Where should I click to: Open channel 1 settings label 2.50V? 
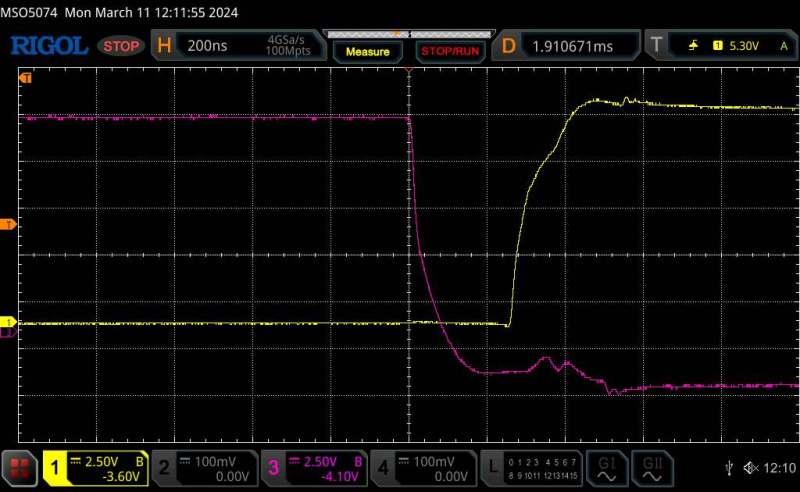(96, 467)
